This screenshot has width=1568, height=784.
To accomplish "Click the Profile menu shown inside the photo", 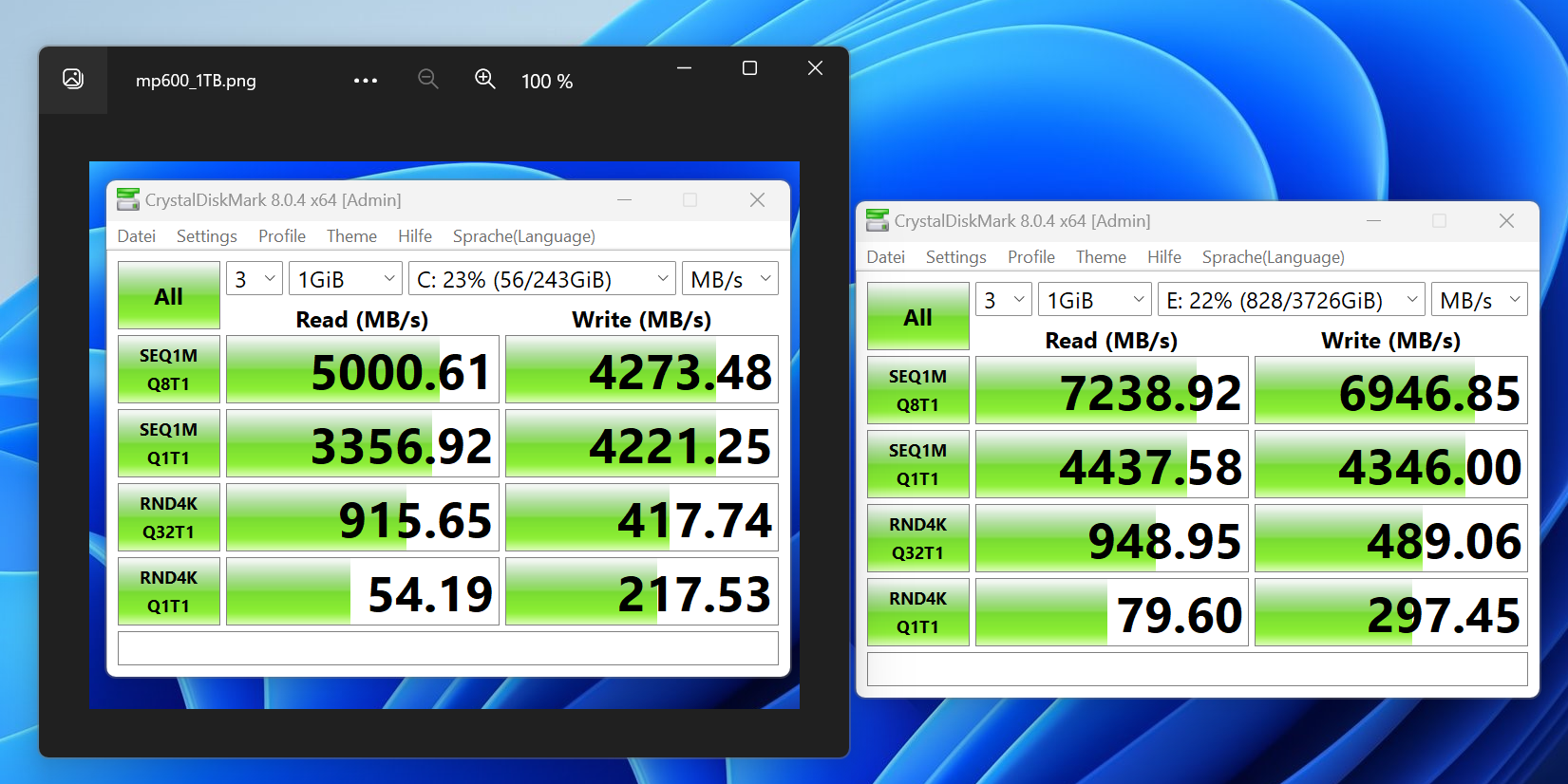I will (x=282, y=236).
